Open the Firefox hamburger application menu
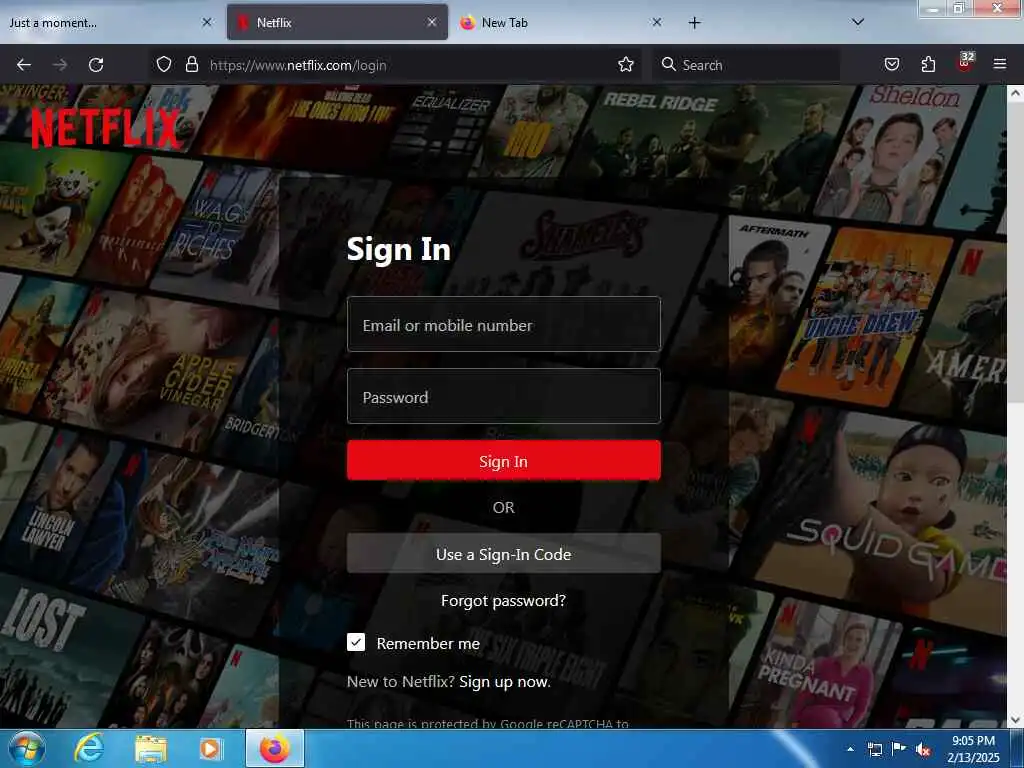 click(1000, 64)
